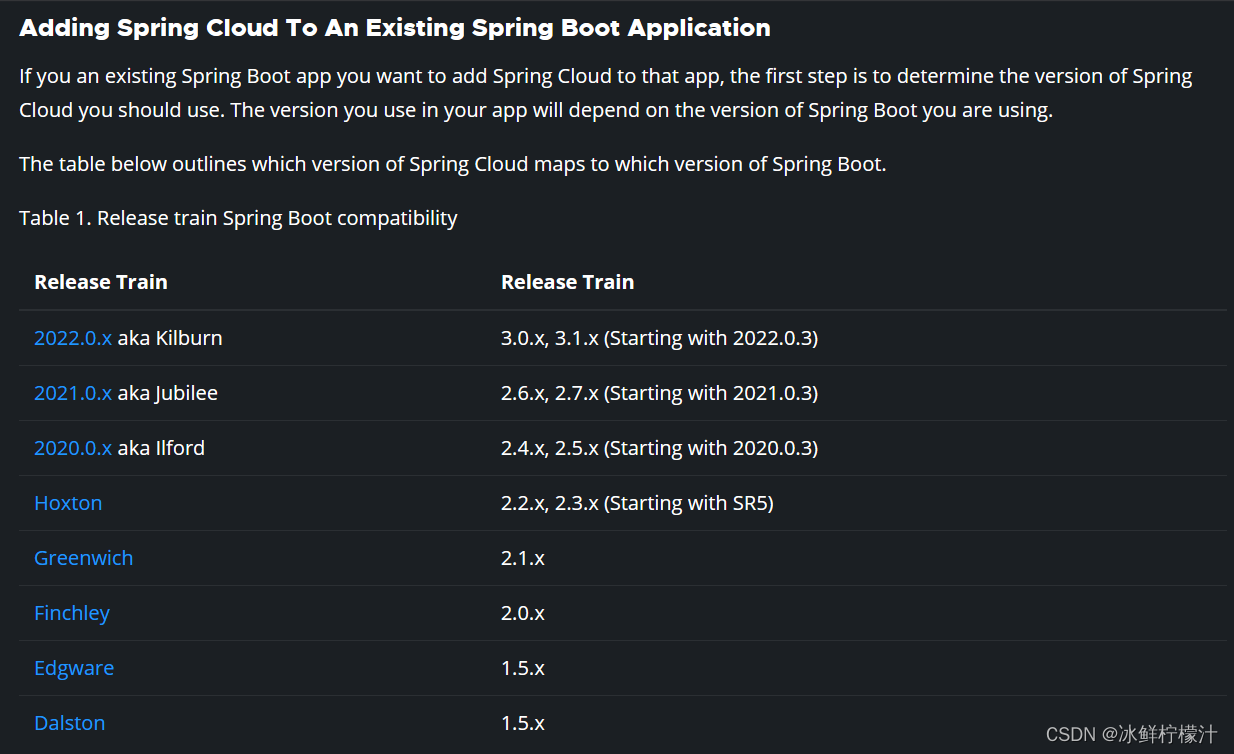Click the first Release Train column header

101,282
